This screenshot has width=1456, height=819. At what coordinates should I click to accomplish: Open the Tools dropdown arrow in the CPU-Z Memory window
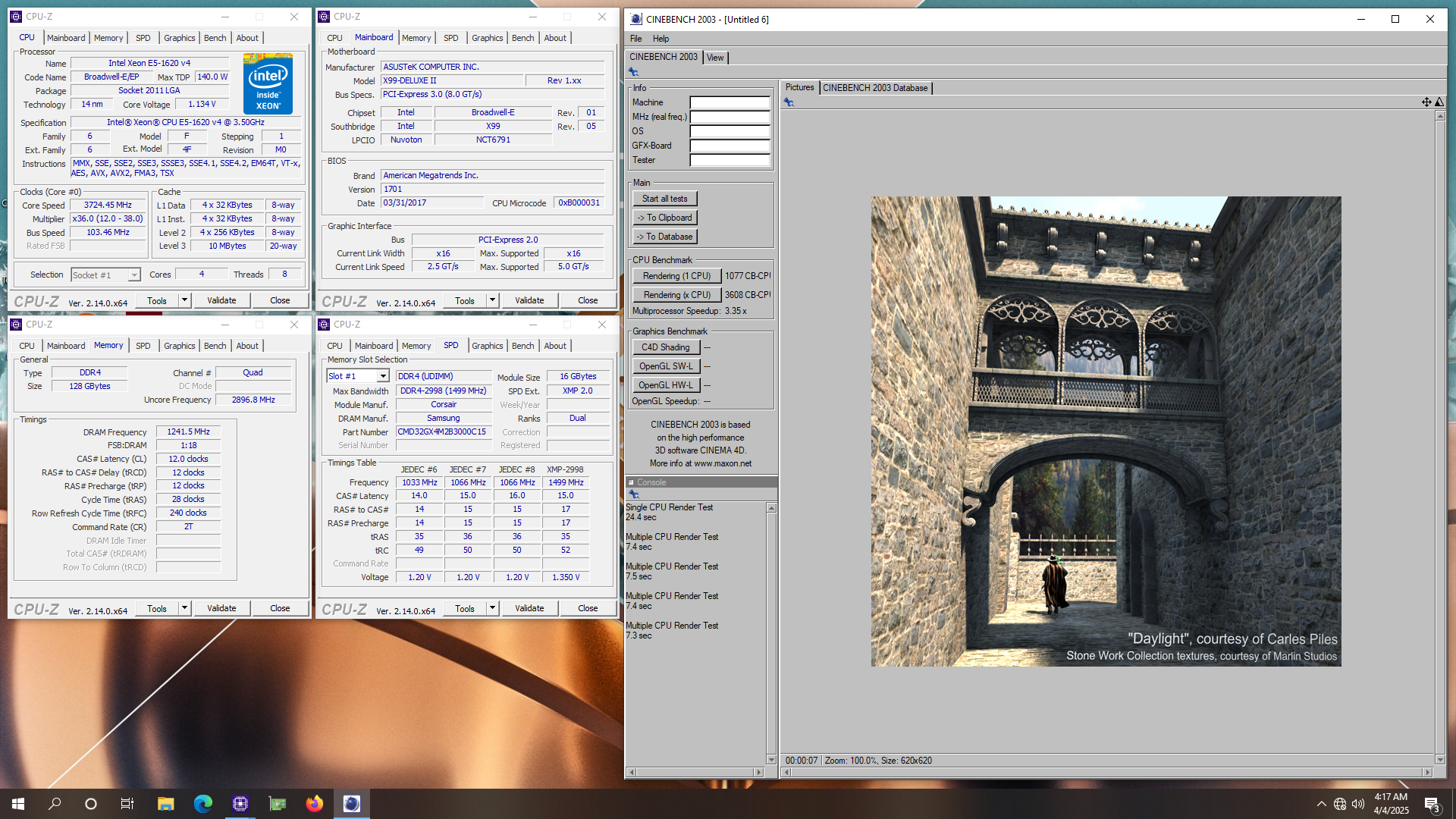(x=184, y=608)
